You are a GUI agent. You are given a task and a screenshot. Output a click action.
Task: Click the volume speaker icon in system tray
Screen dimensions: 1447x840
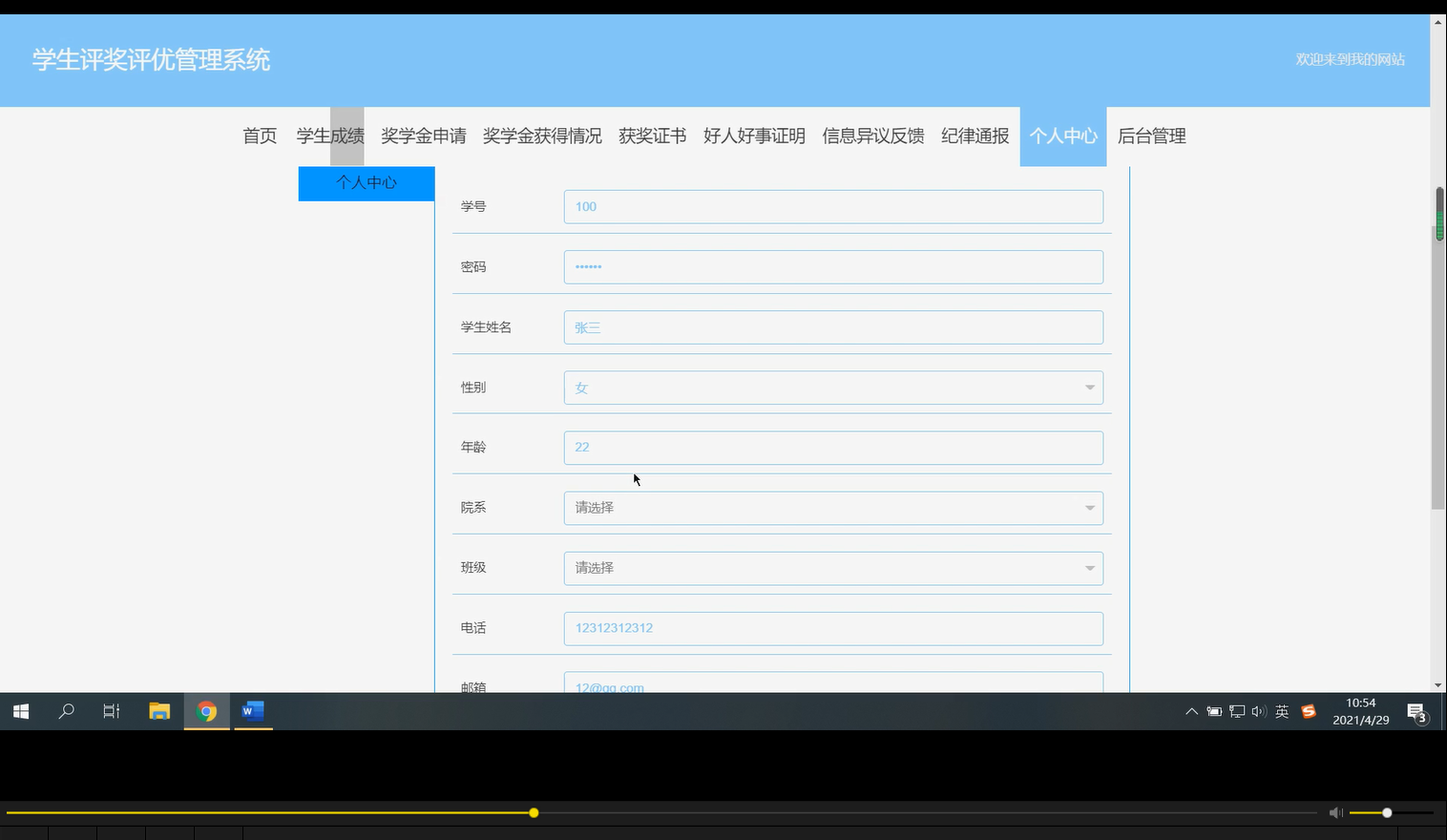(1259, 711)
